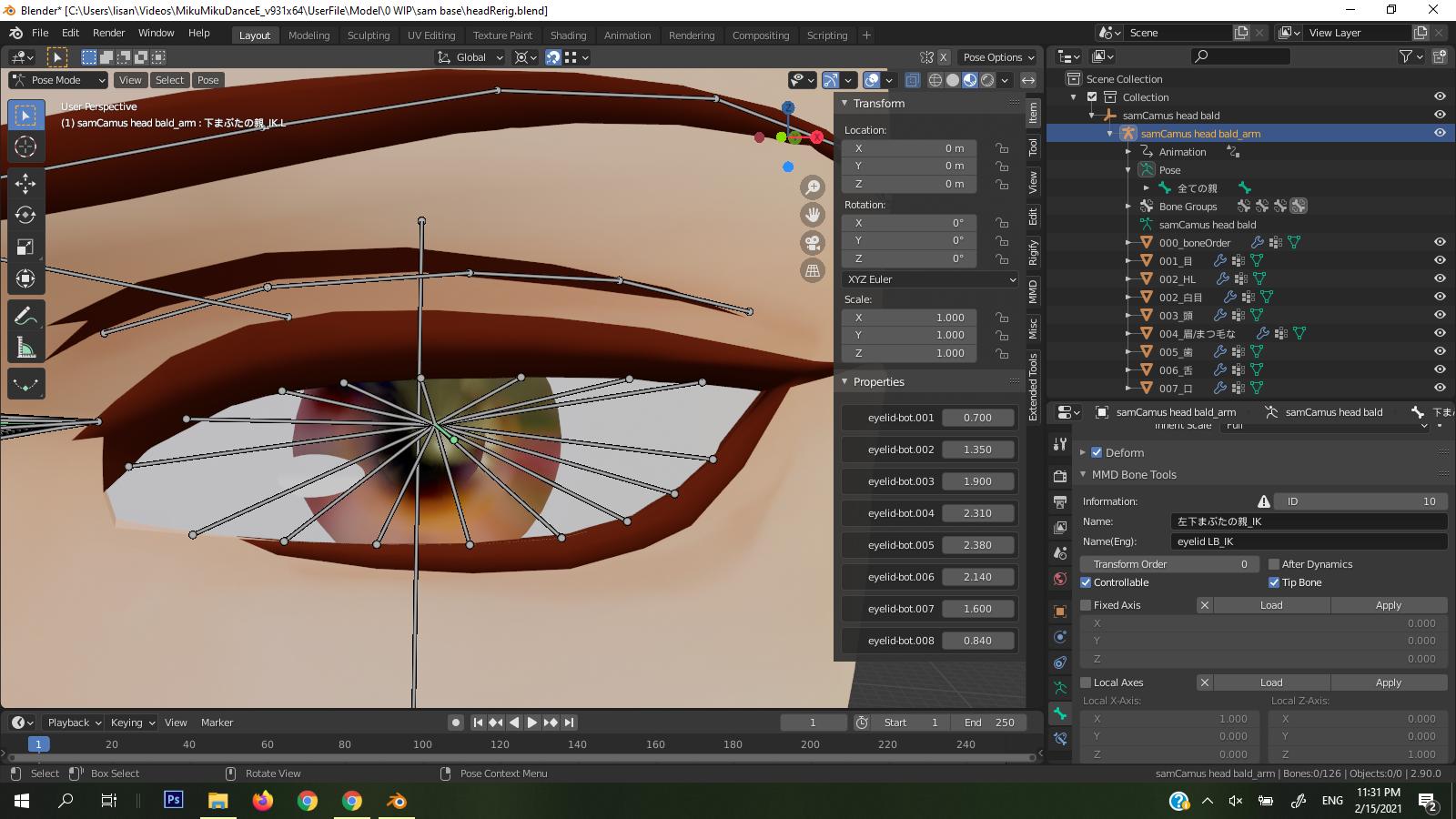Click the zoom view magnifier icon
This screenshot has height=819, width=1456.
[813, 187]
